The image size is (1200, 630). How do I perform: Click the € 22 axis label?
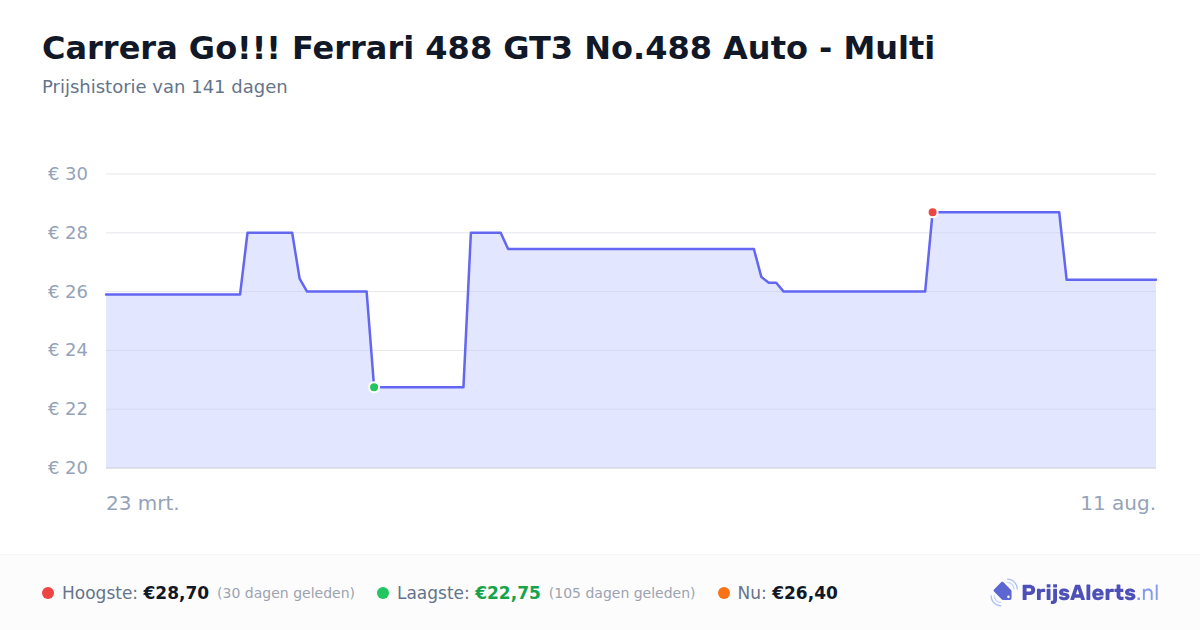pos(68,409)
